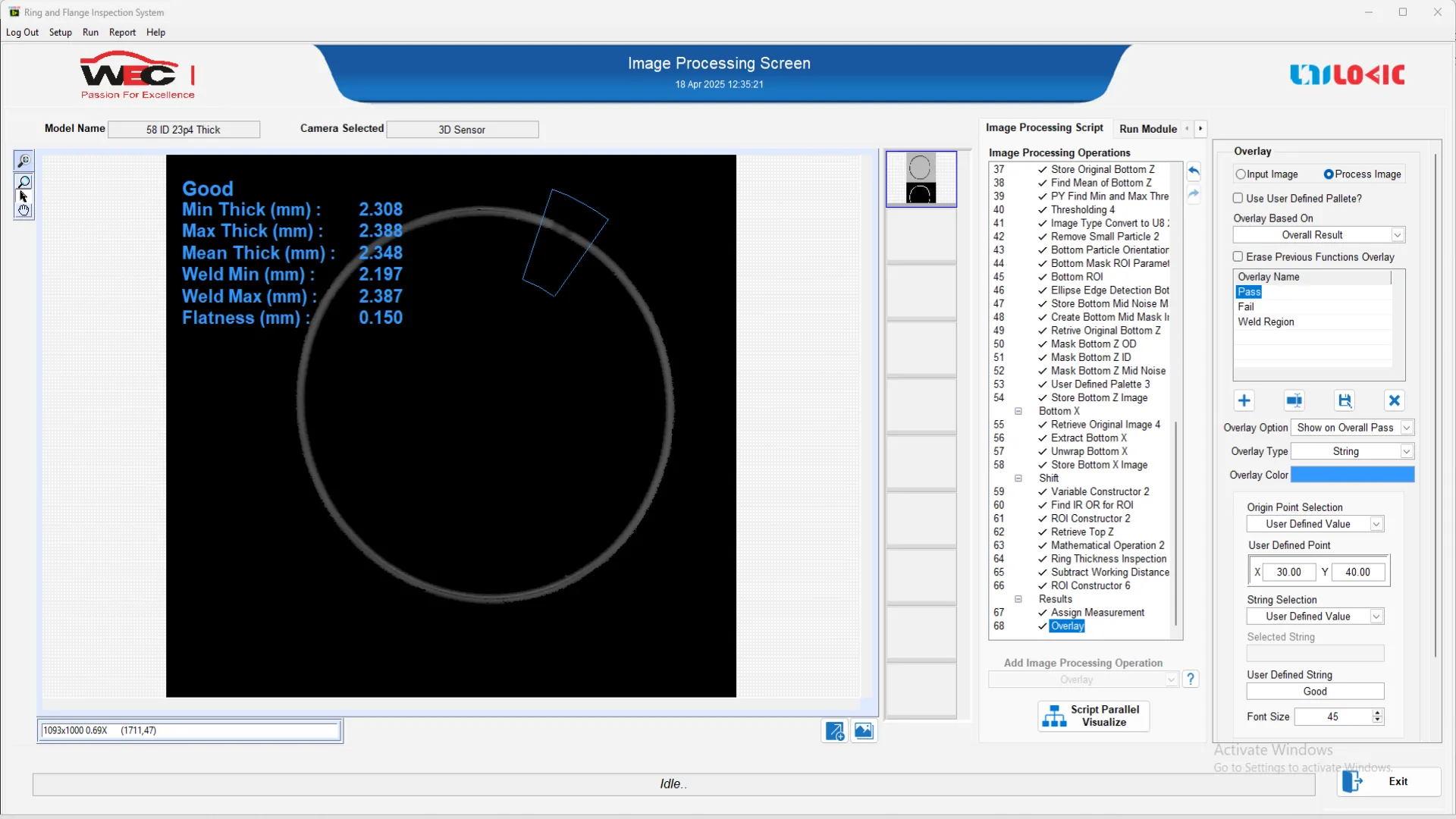
Task: Select the hand pan tool
Action: pyautogui.click(x=24, y=210)
